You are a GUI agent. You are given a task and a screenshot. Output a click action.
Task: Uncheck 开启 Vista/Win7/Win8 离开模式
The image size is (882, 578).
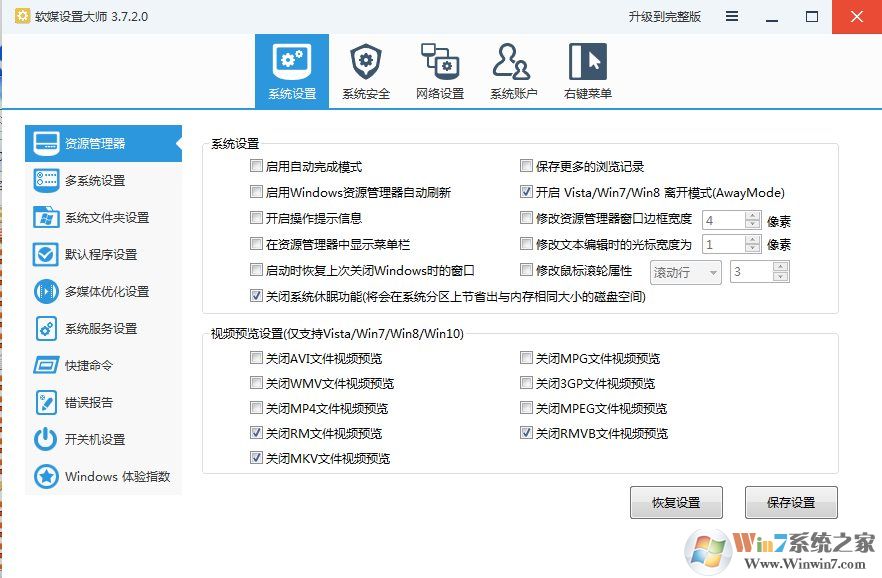point(526,191)
